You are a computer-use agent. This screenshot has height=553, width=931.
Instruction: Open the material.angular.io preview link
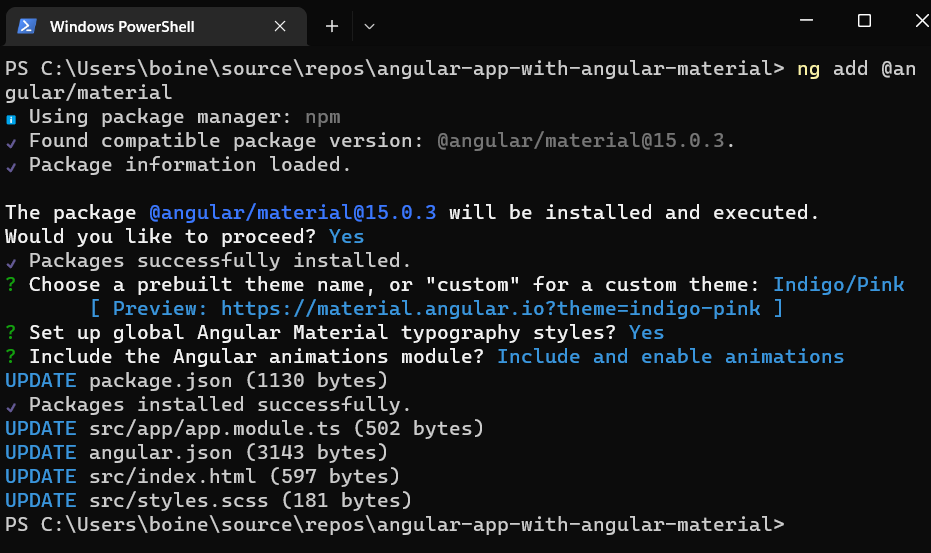(490, 308)
